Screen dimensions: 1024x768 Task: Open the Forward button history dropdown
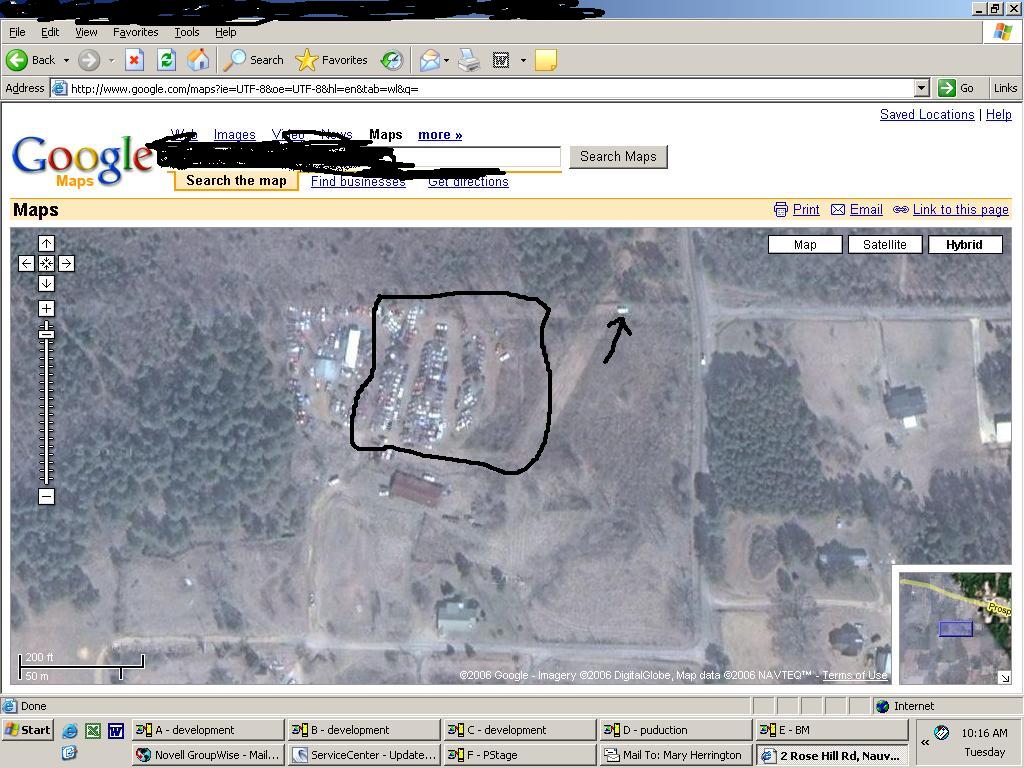click(111, 60)
